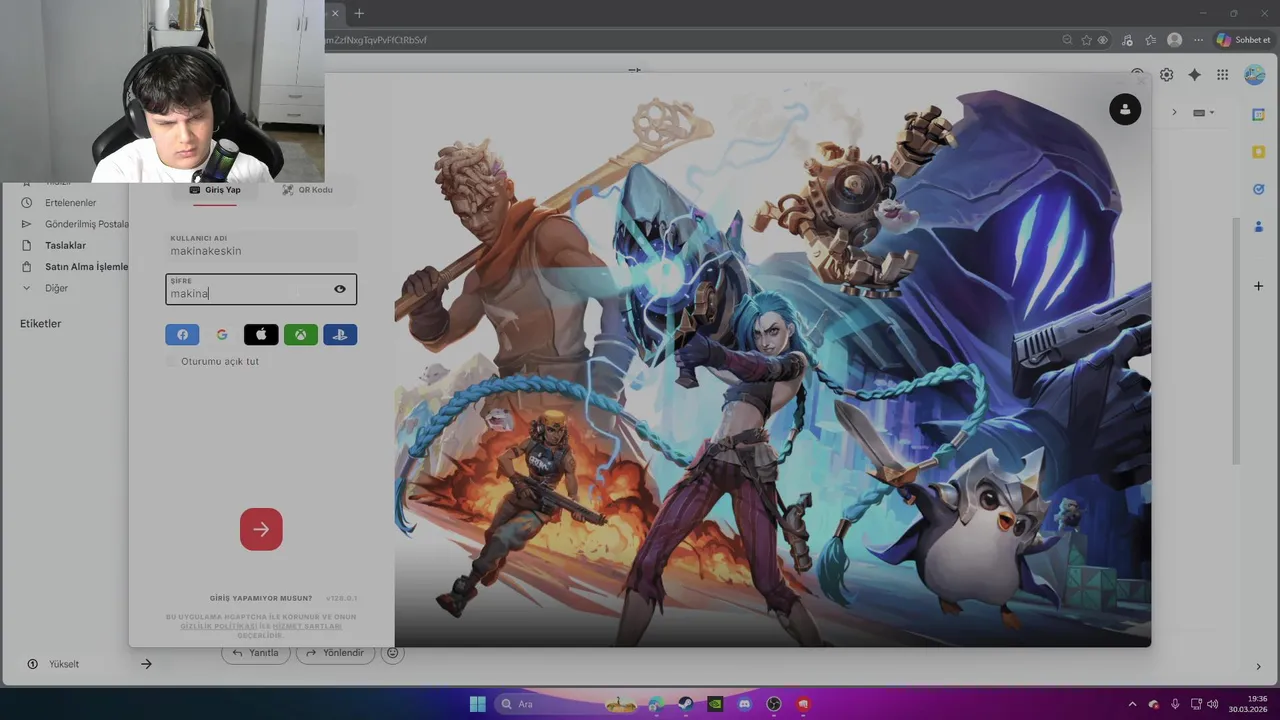The height and width of the screenshot is (720, 1280).
Task: Open the browser media control icon
Action: tap(1128, 40)
